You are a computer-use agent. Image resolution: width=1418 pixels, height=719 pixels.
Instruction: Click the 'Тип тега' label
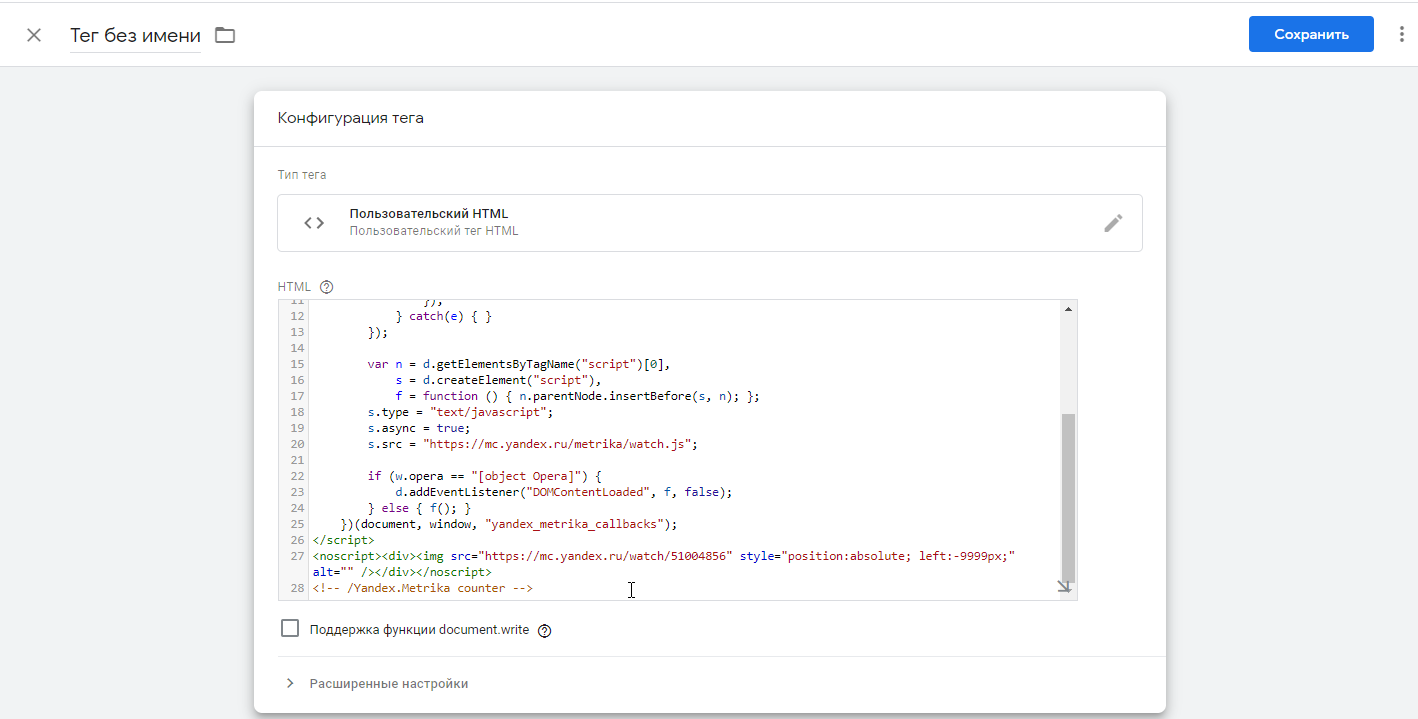[x=302, y=175]
